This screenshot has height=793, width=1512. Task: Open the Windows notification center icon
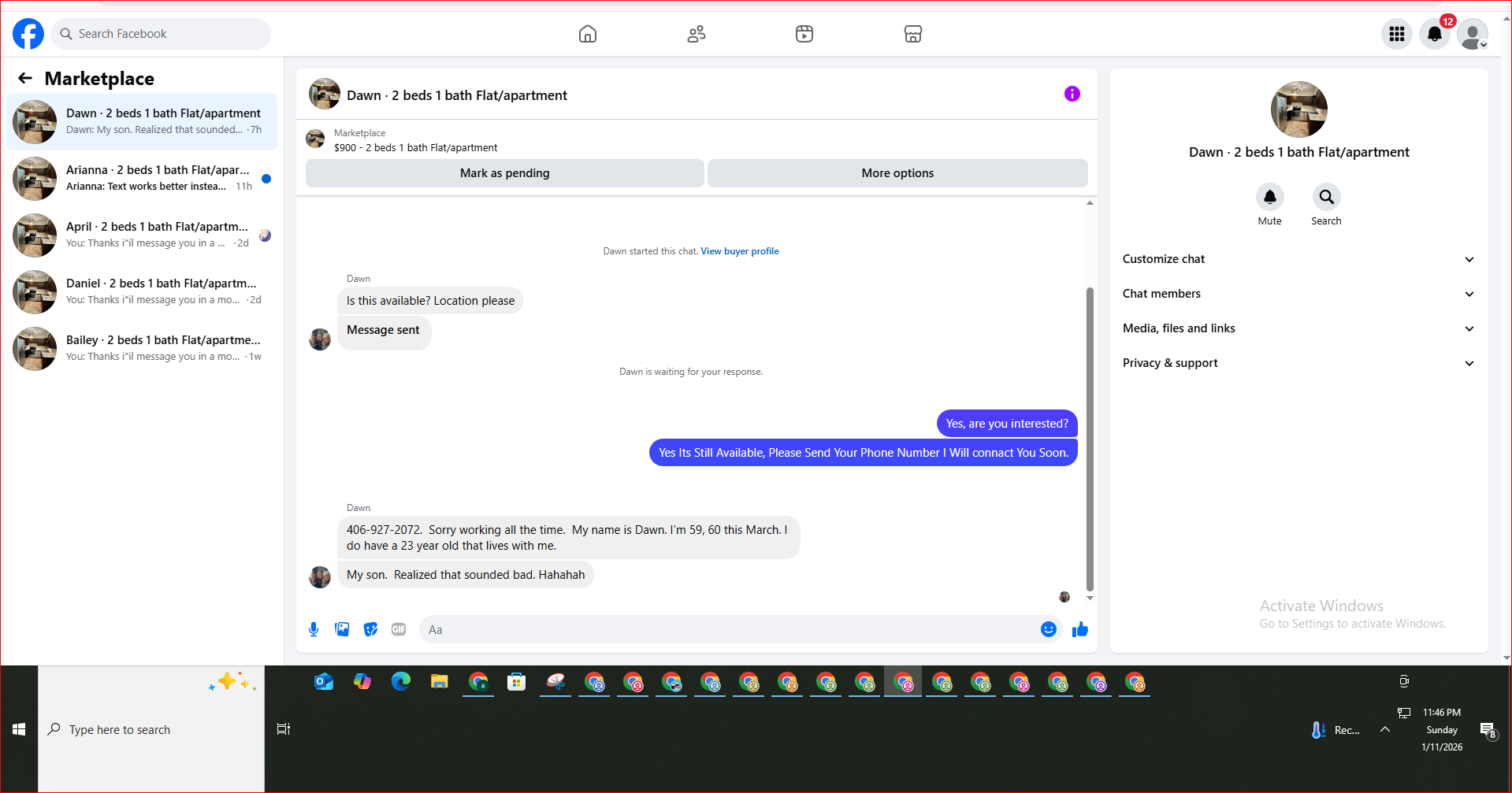[x=1488, y=731]
